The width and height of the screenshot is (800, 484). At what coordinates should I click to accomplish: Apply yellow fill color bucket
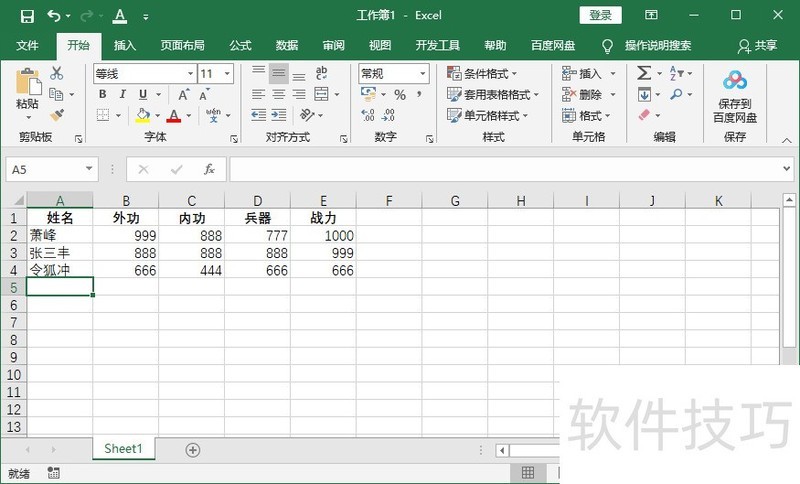pyautogui.click(x=143, y=115)
